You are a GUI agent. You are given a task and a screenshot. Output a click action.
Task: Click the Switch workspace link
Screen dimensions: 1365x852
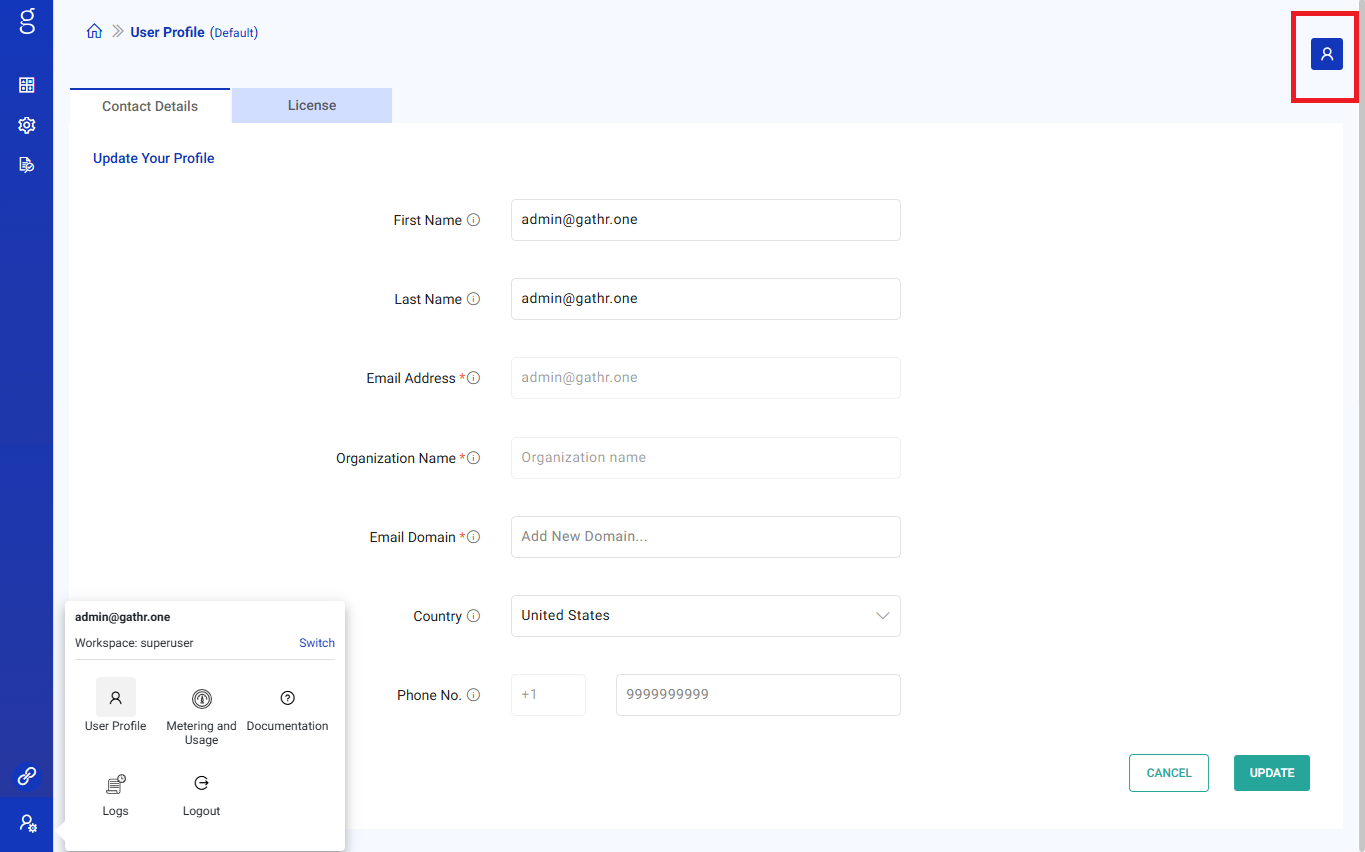tap(316, 643)
